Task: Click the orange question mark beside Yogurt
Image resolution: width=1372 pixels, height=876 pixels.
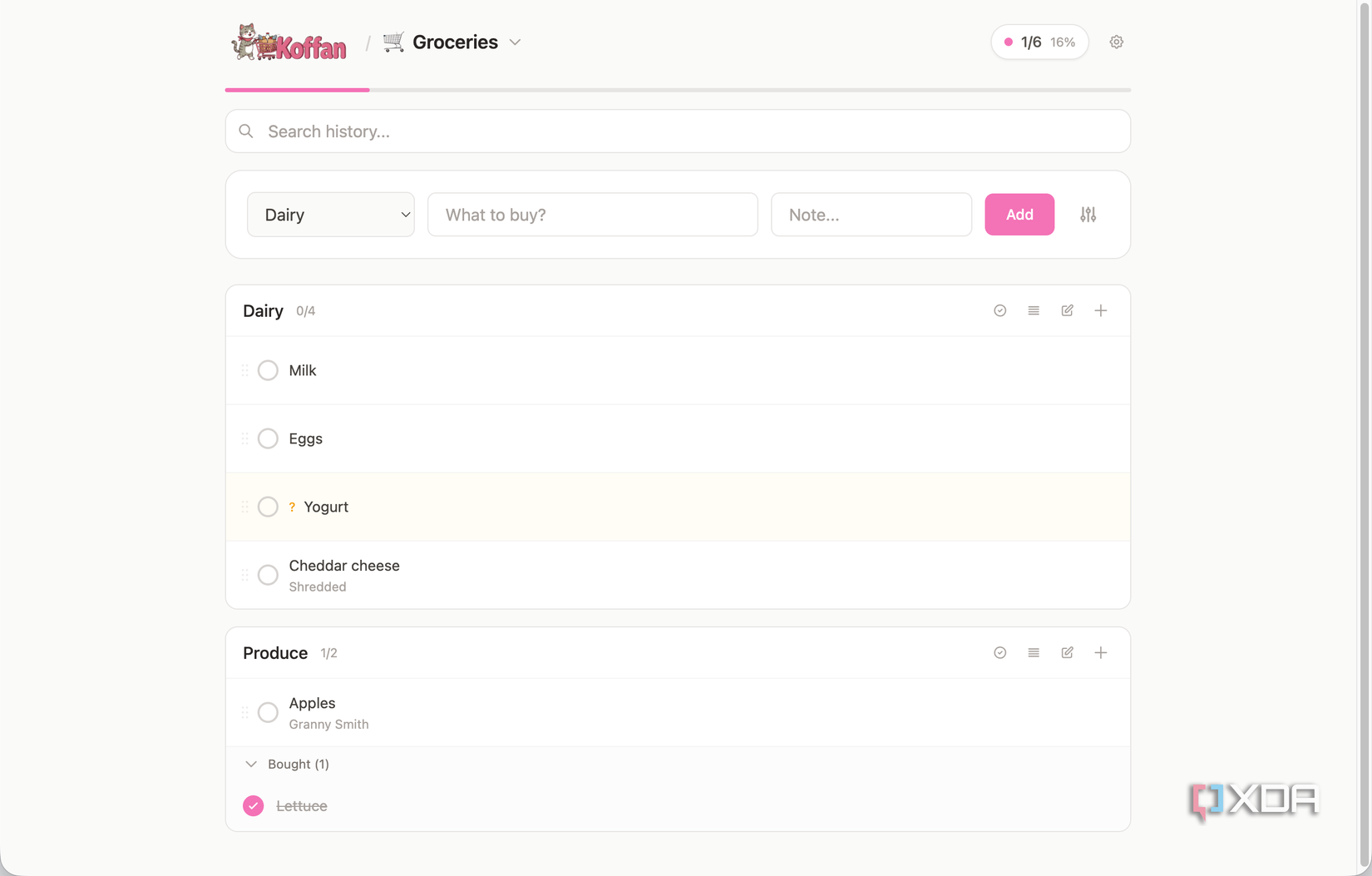Action: click(292, 507)
